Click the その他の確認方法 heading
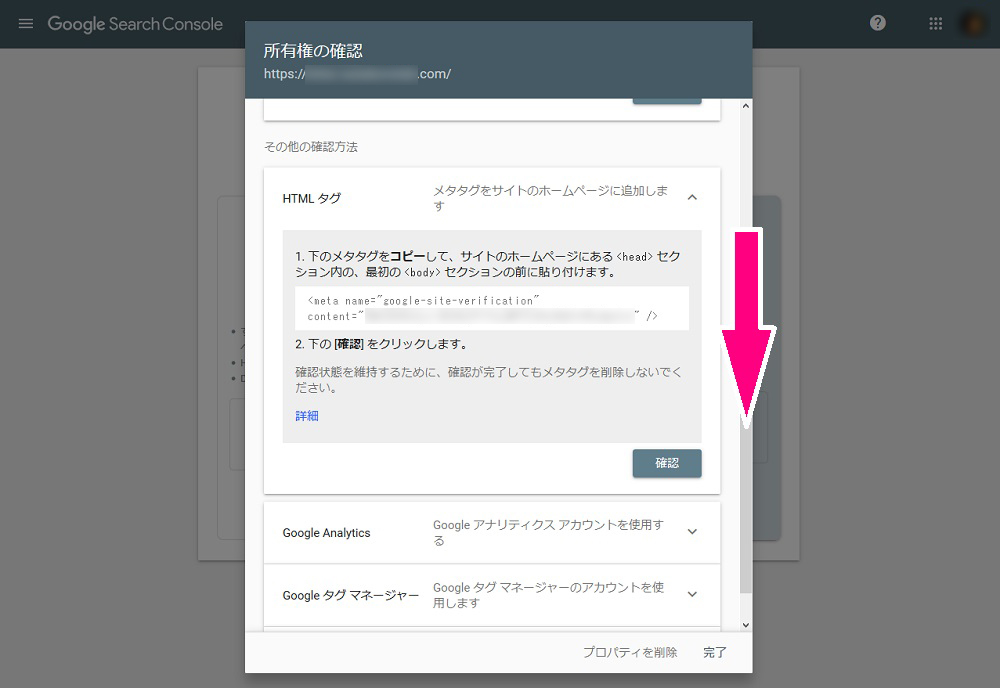Viewport: 1000px width, 688px height. (311, 147)
